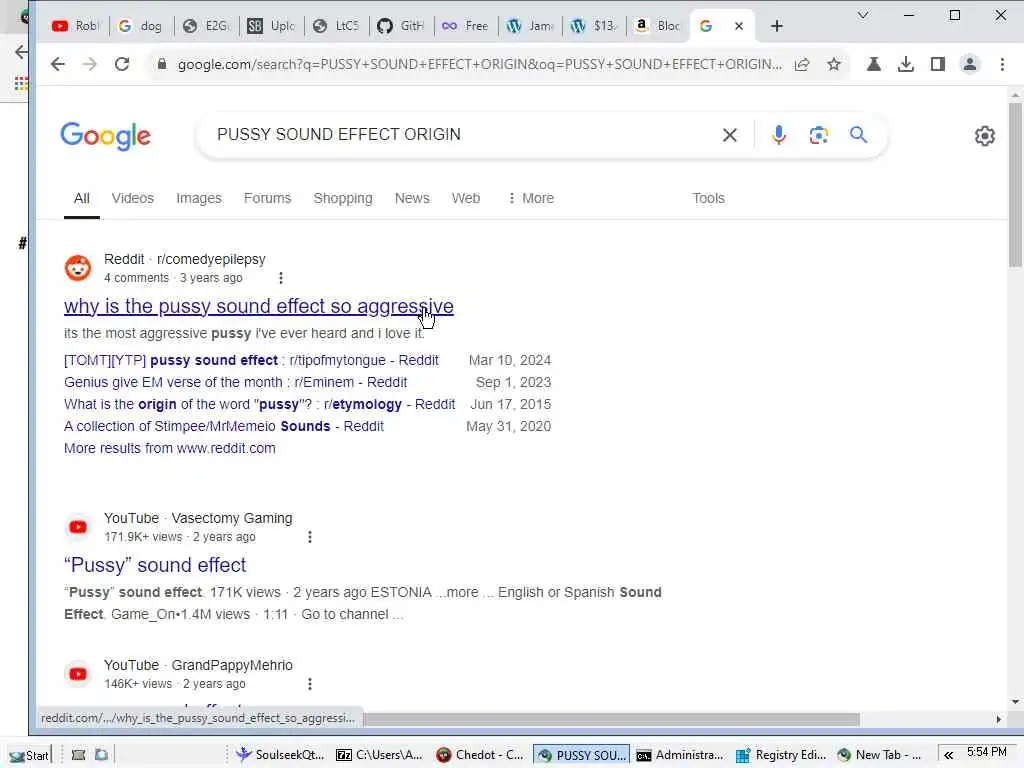Open 'why is the pussy sound effect so aggressive' link
1024x768 pixels.
[259, 306]
